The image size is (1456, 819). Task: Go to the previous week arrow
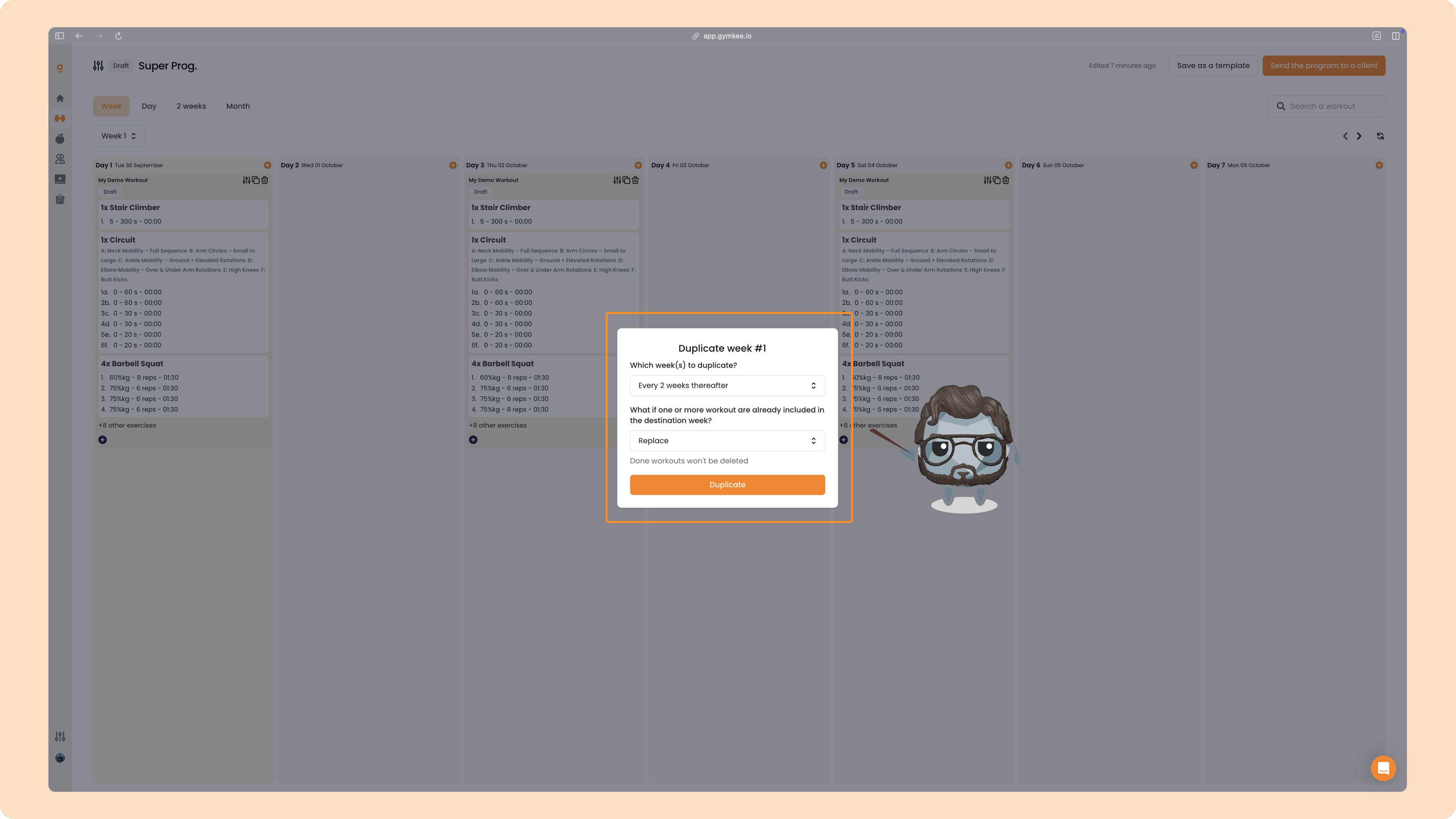tap(1345, 136)
